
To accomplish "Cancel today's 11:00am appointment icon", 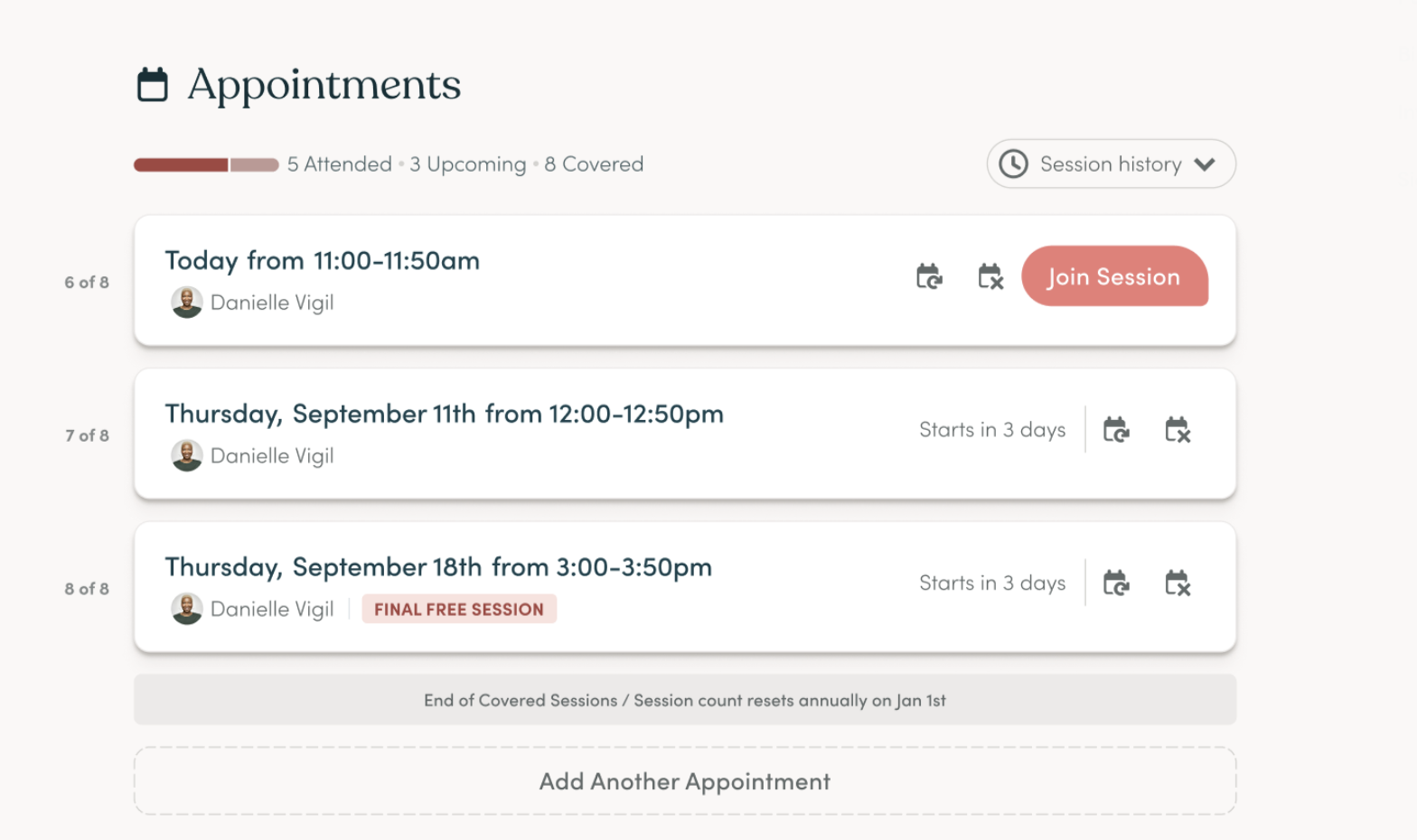I will (x=990, y=276).
